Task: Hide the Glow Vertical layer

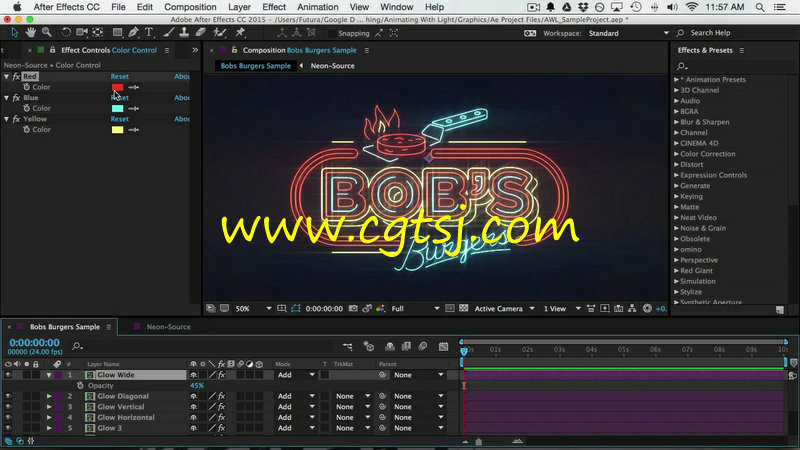Action: (8, 407)
